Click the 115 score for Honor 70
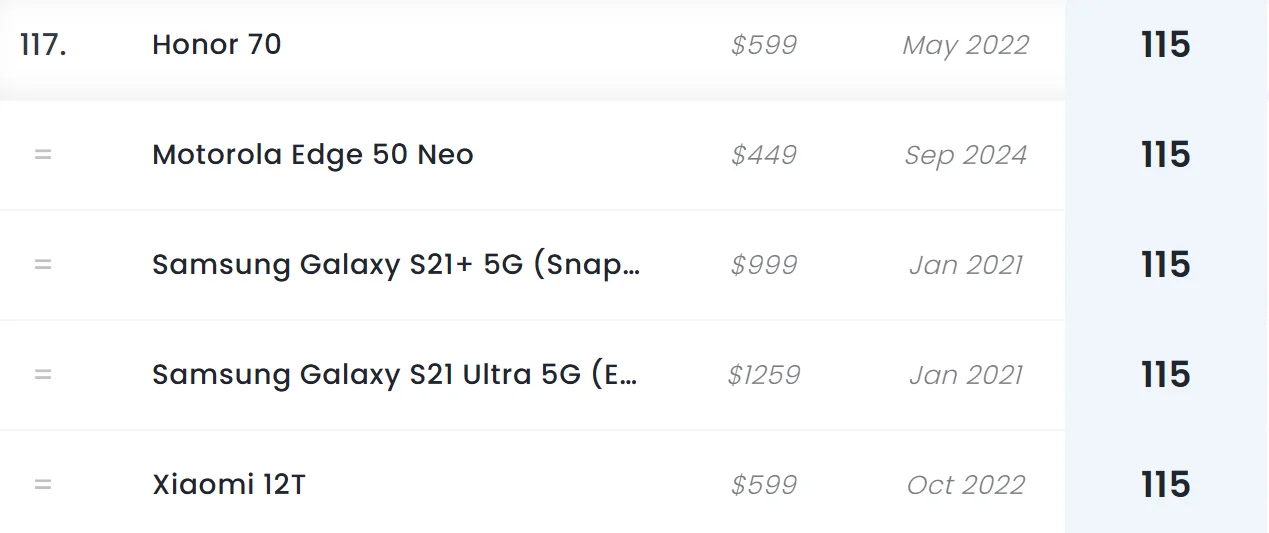The width and height of the screenshot is (1269, 533). [1165, 45]
